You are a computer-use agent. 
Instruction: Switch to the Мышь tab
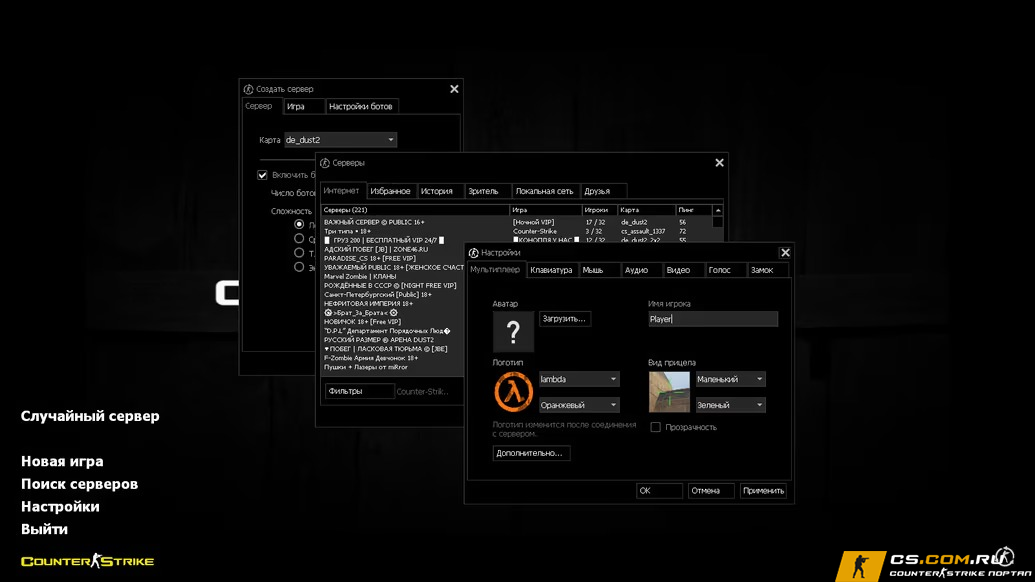[599, 271]
